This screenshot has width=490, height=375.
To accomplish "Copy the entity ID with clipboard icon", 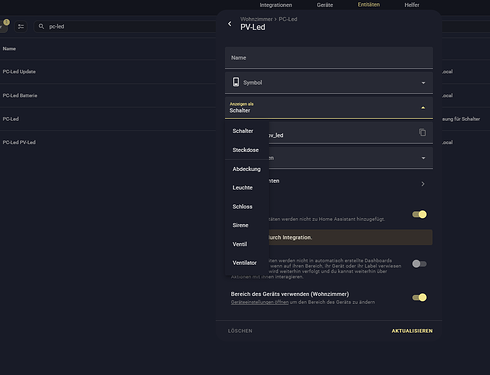I will (x=422, y=132).
